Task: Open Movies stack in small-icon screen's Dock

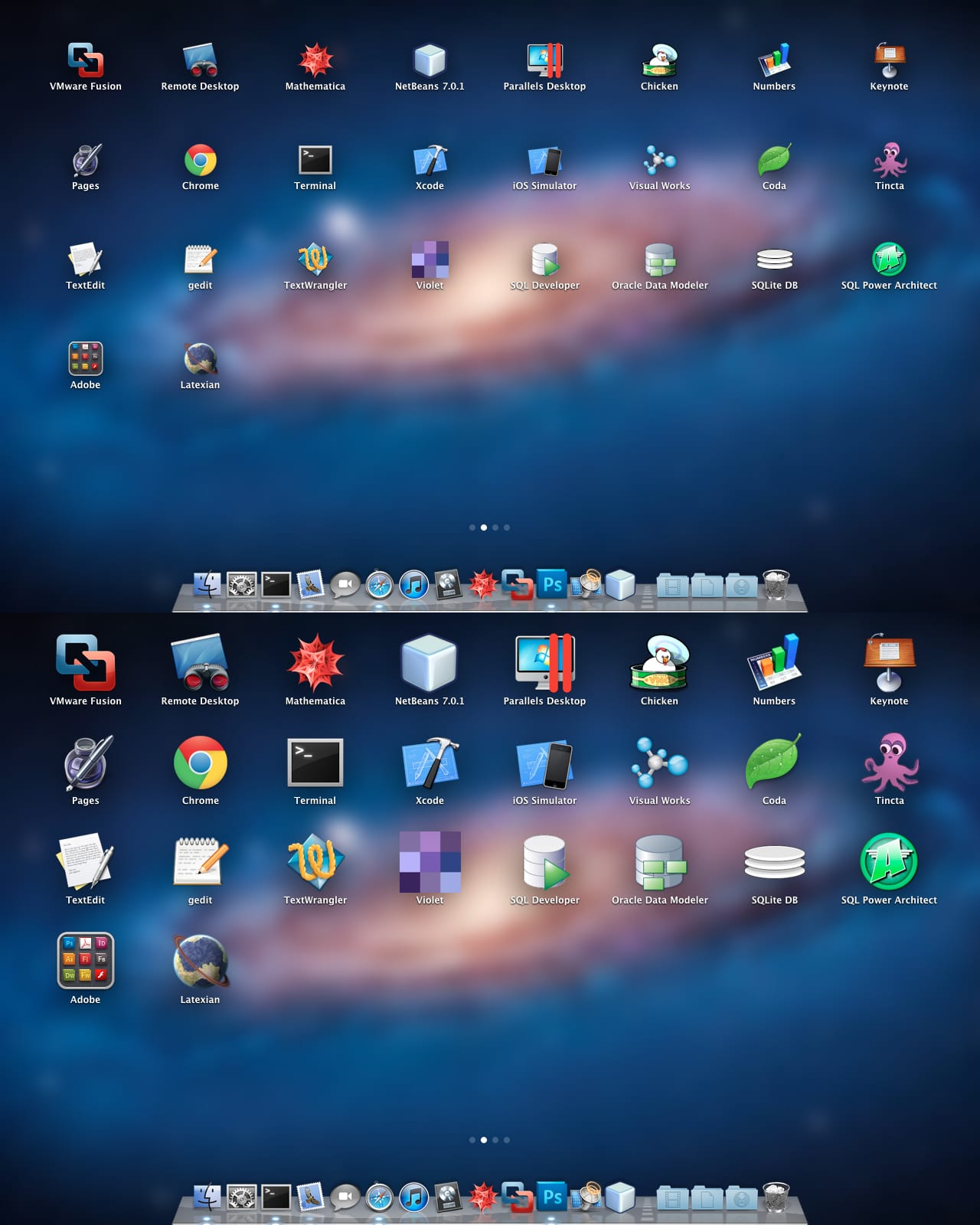Action: tap(673, 586)
